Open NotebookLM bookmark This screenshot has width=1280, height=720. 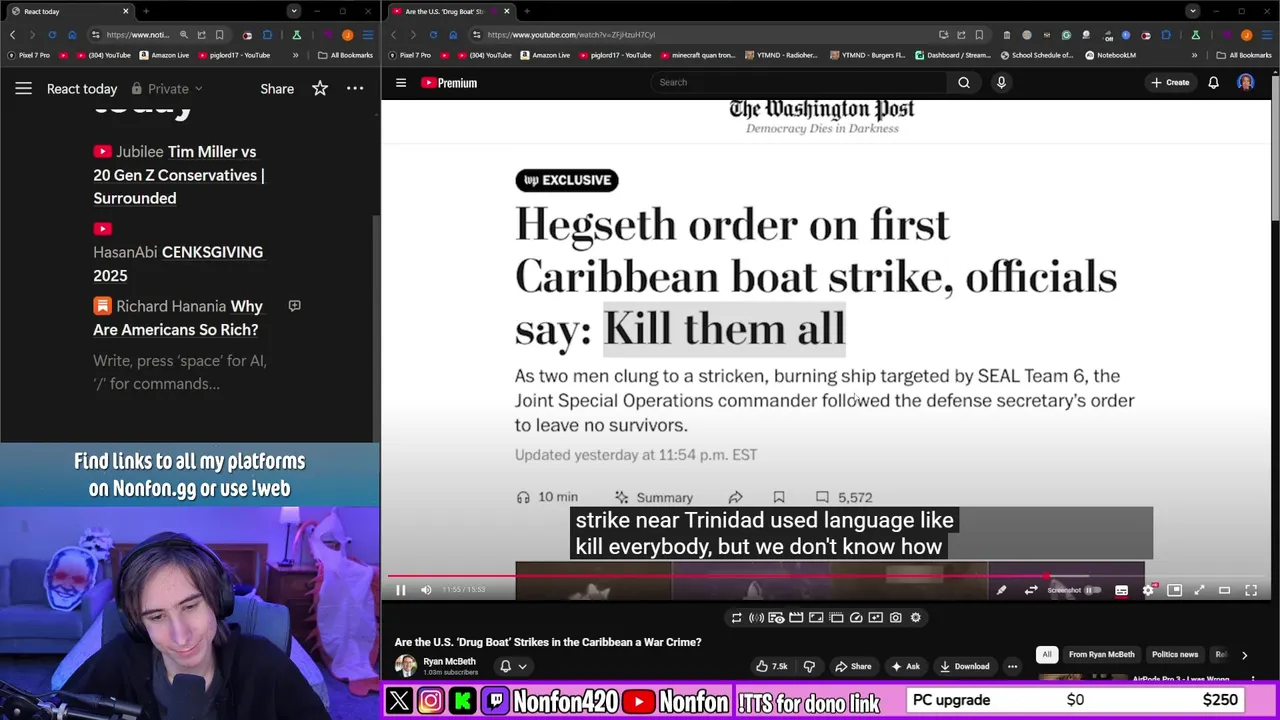coord(1110,55)
